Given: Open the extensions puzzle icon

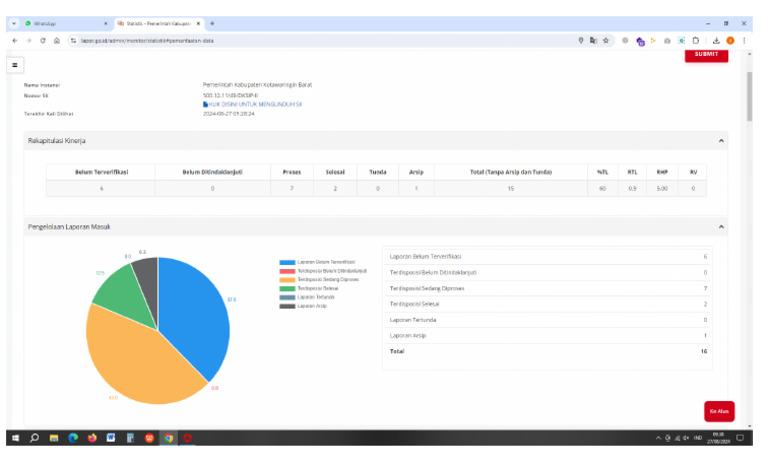Looking at the screenshot, I should (696, 41).
